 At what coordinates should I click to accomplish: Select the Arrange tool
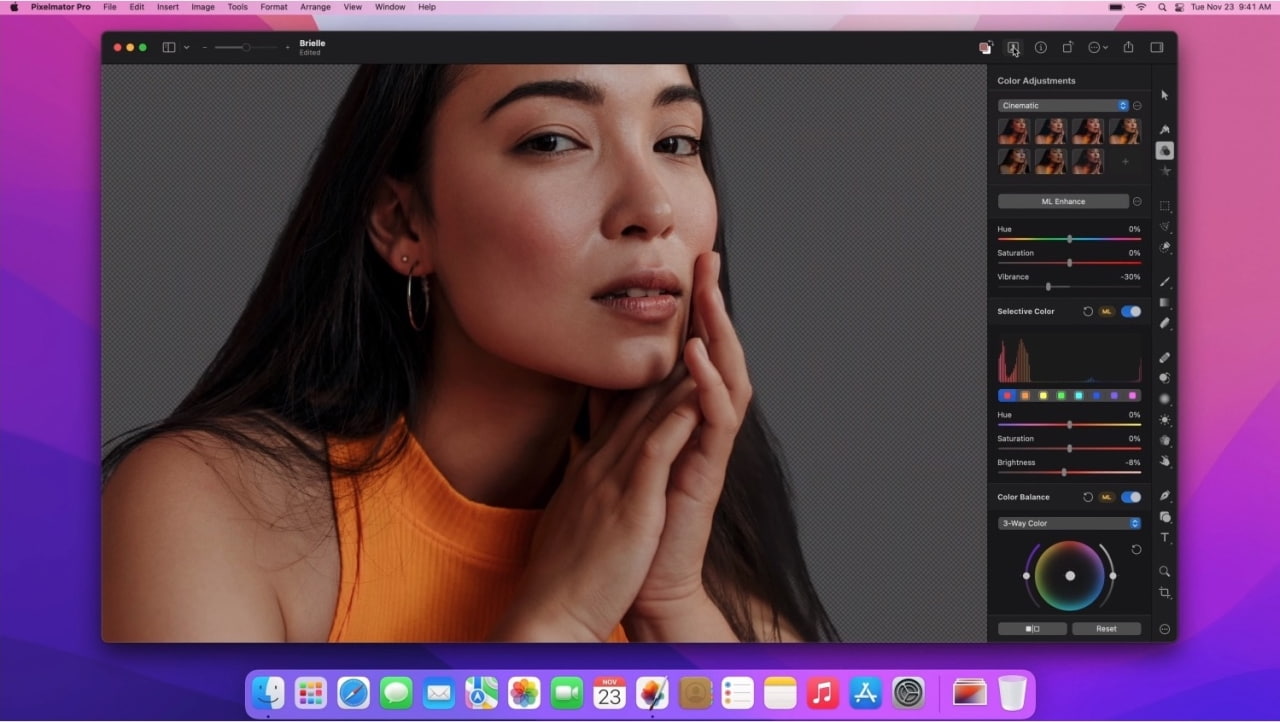pos(1164,94)
